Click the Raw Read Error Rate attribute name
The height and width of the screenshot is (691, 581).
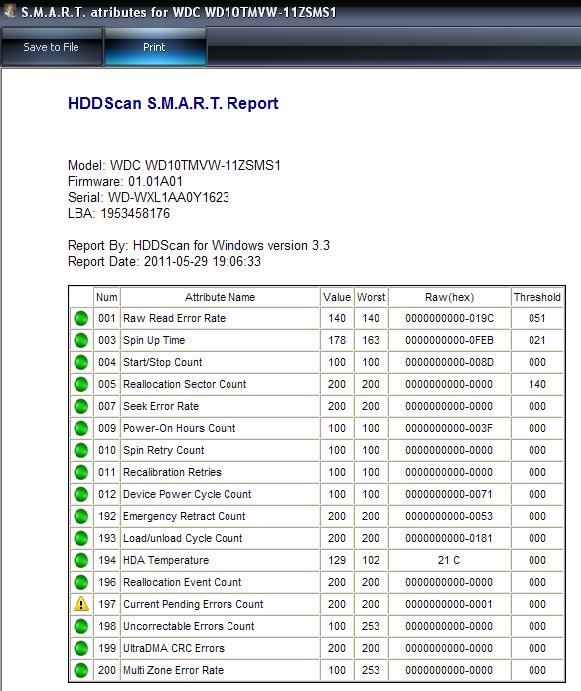(x=175, y=318)
